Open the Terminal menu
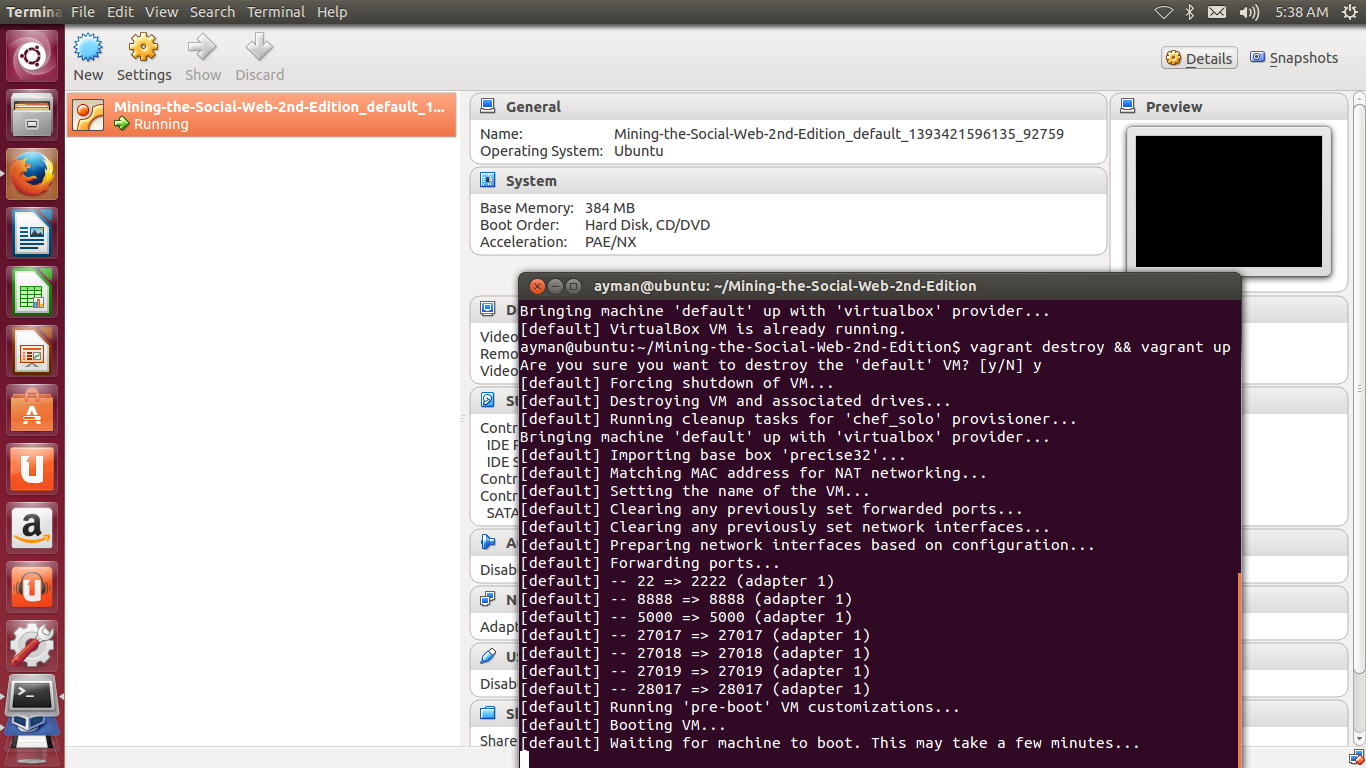The width and height of the screenshot is (1366, 768). 276,12
